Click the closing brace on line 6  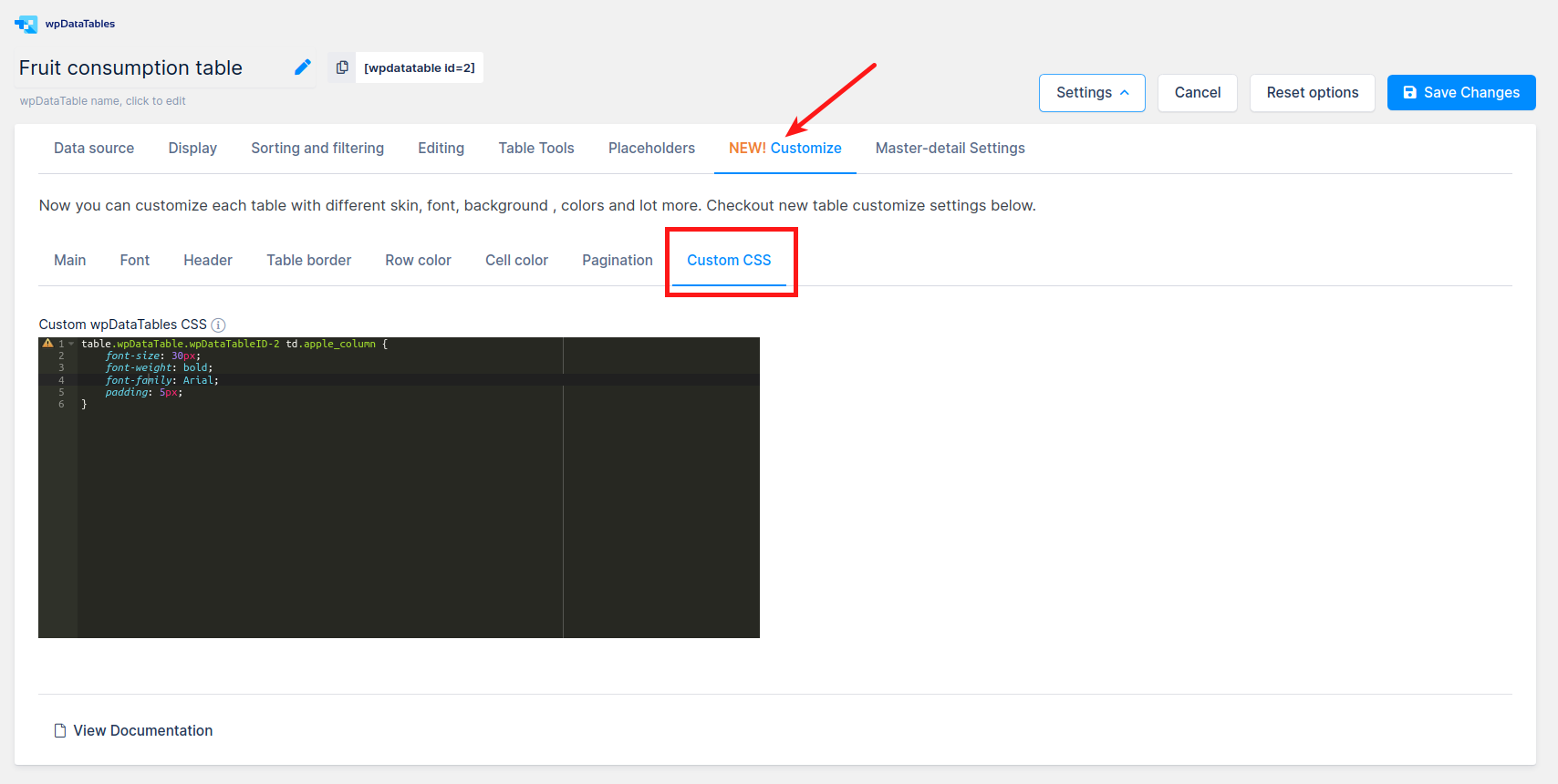pyautogui.click(x=84, y=404)
